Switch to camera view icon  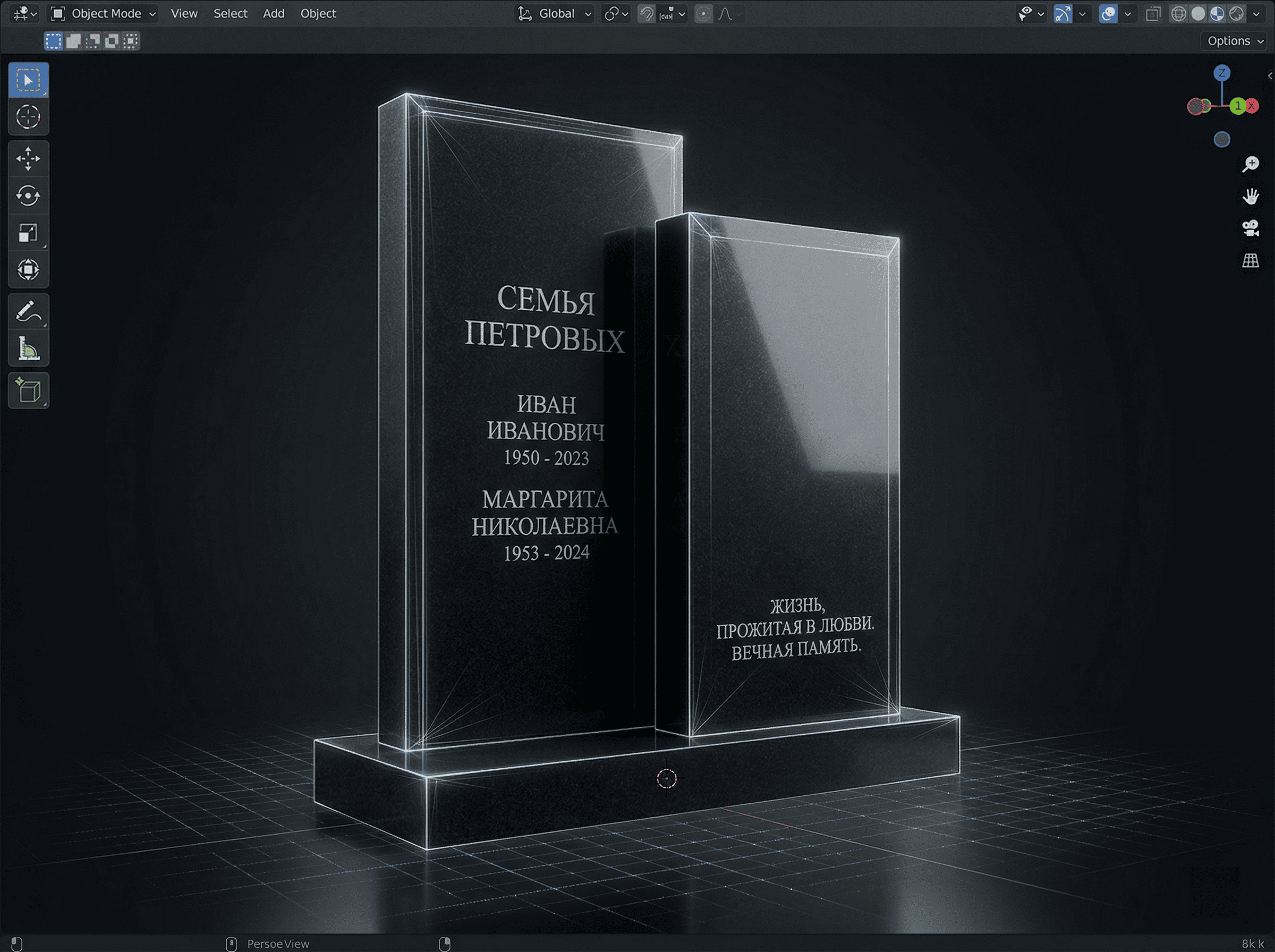1250,229
